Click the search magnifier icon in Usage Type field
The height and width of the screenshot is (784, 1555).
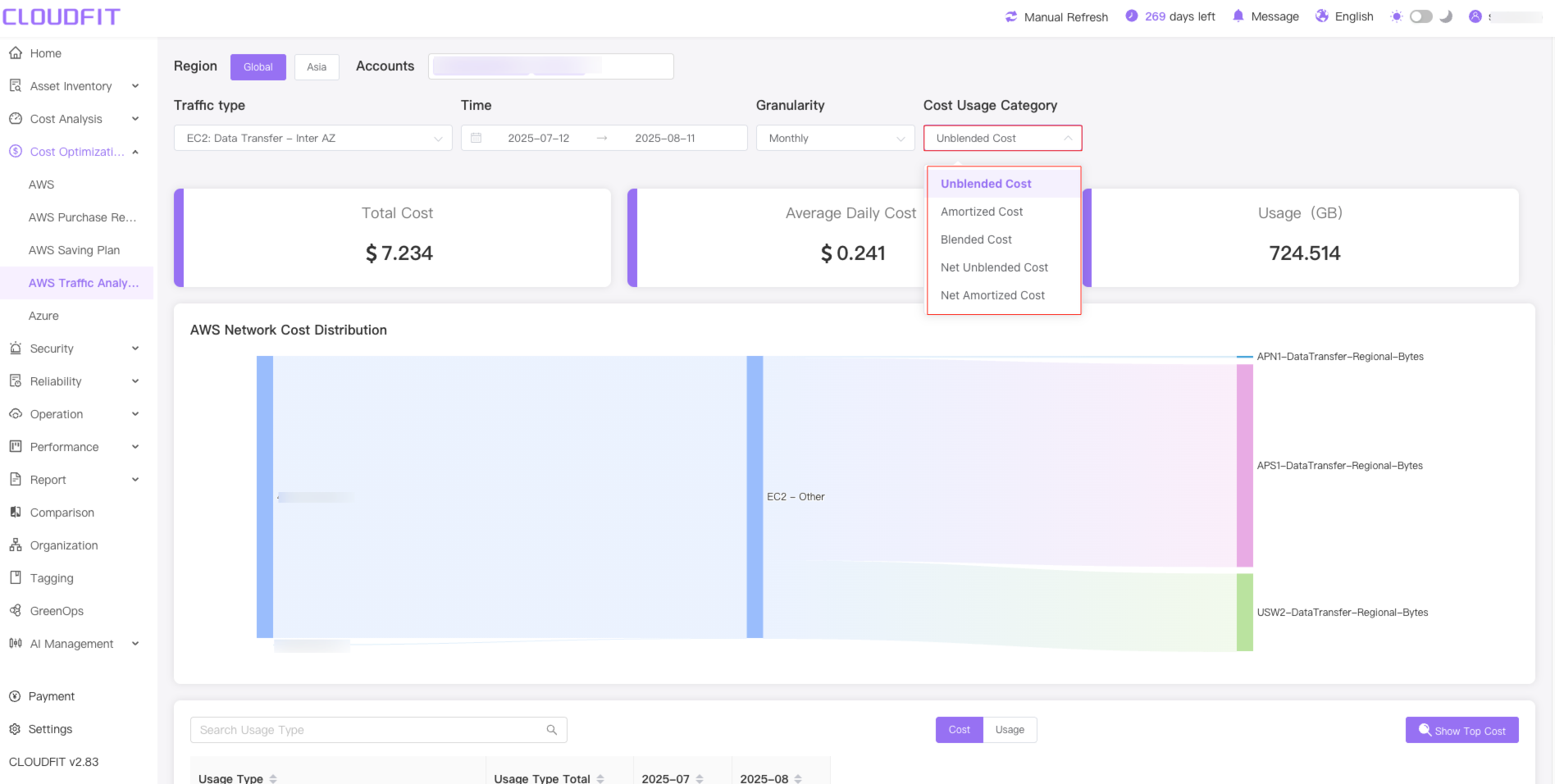coord(552,730)
